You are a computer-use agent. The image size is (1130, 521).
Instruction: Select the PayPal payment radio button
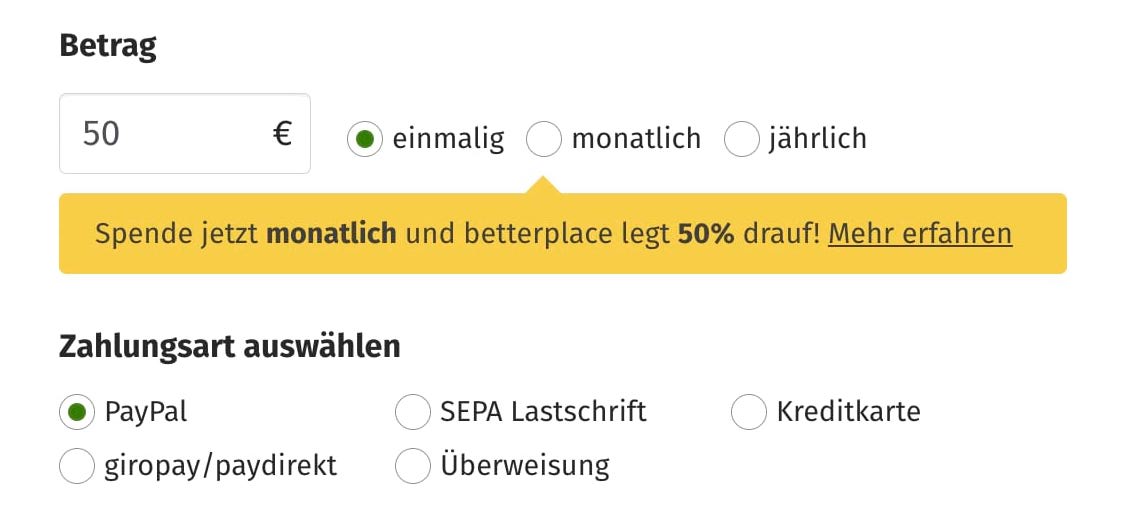coord(76,411)
